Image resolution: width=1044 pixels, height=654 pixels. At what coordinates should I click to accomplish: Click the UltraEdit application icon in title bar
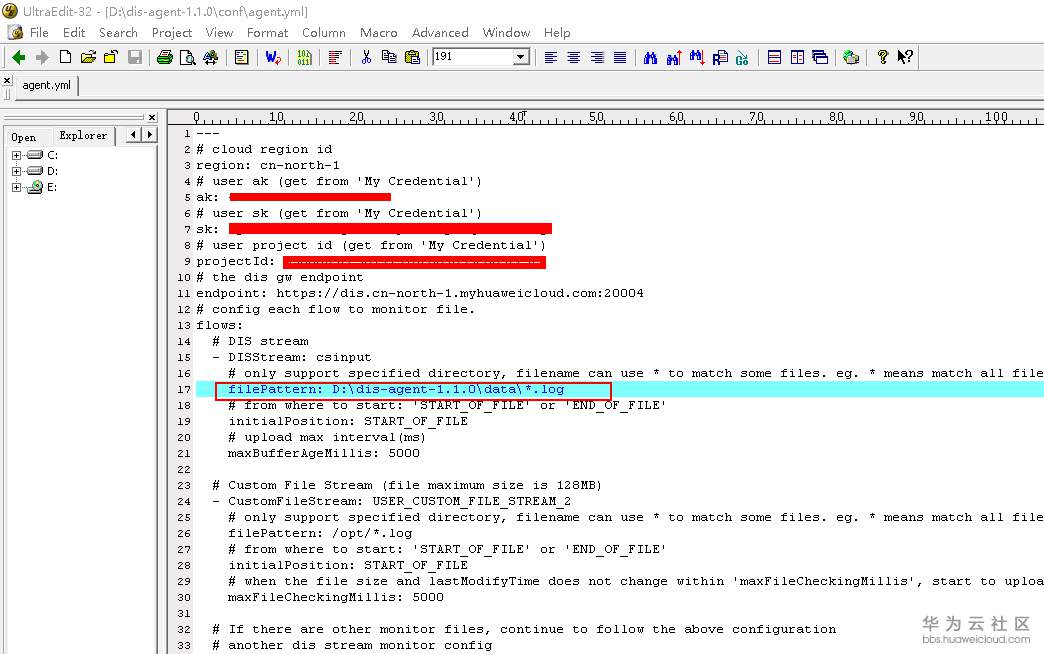click(x=9, y=11)
